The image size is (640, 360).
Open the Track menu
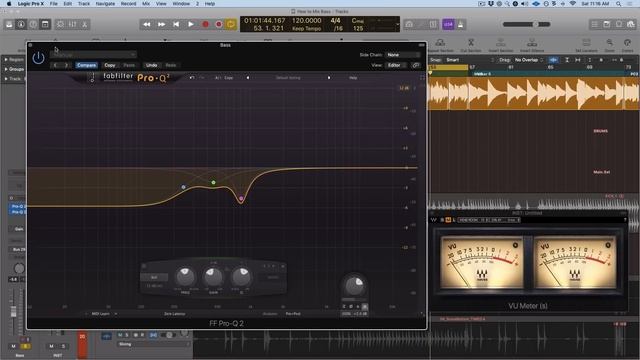pyautogui.click(x=84, y=4)
